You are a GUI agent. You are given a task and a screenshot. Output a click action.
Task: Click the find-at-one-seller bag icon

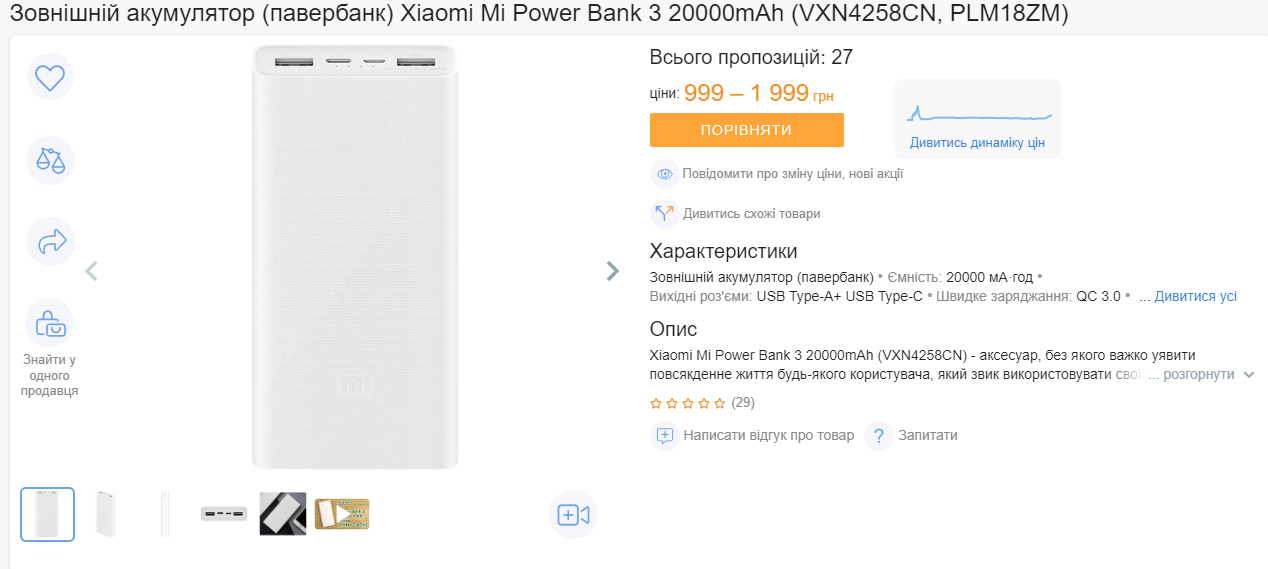coord(50,323)
